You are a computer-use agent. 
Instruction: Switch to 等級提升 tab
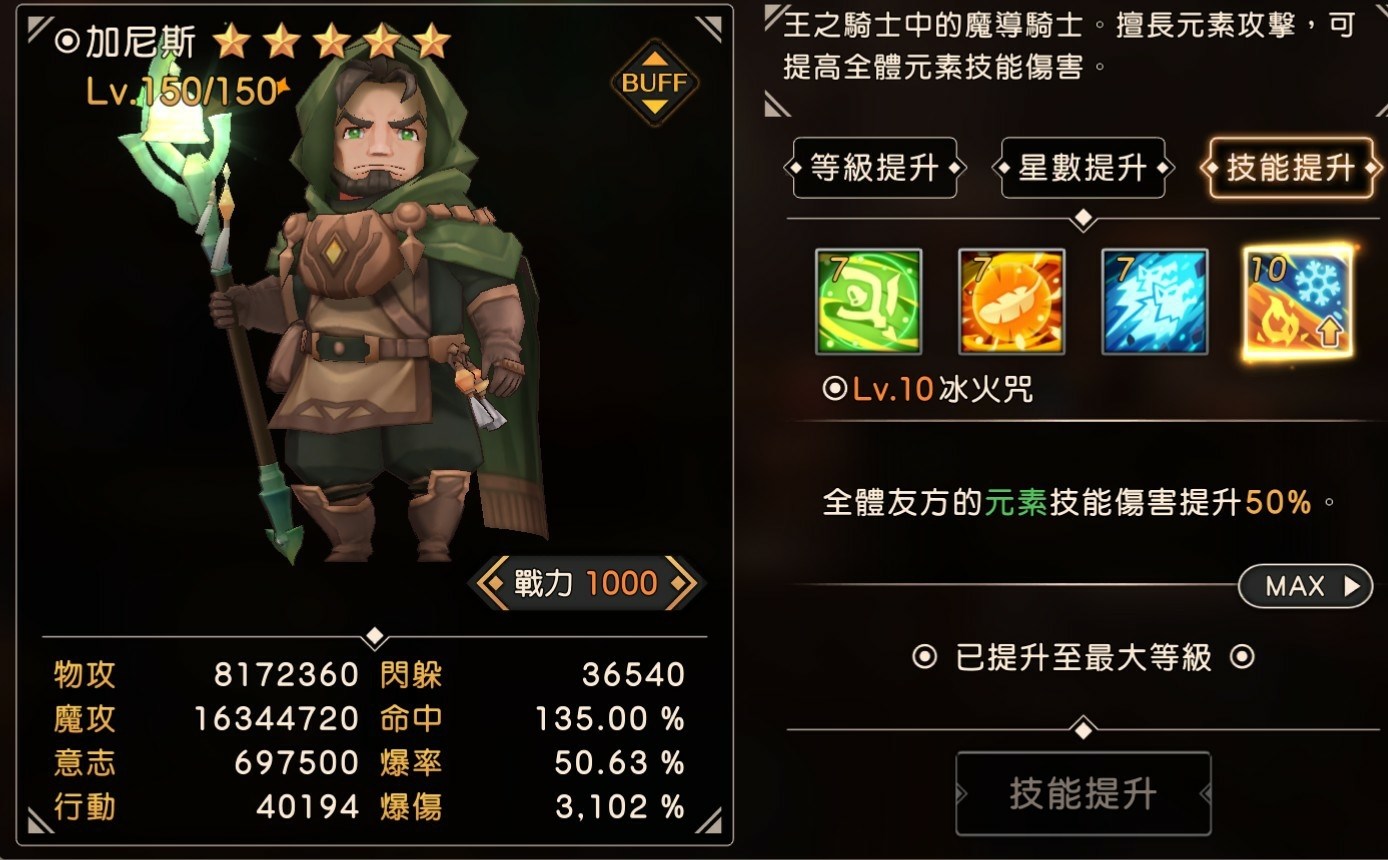coord(873,168)
